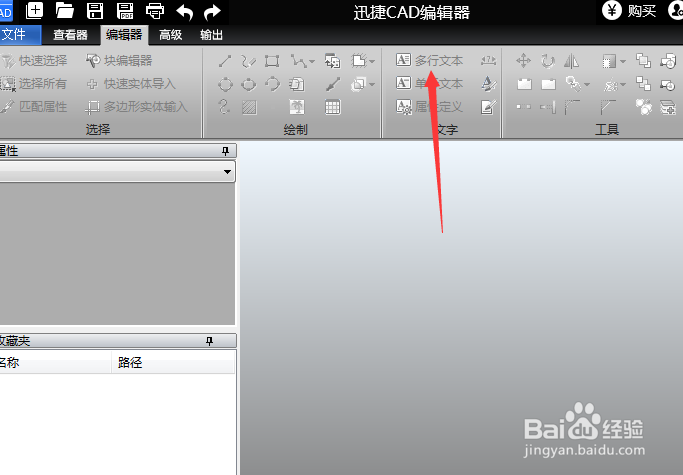
Task: Select the Line drawing tool
Action: 225,61
